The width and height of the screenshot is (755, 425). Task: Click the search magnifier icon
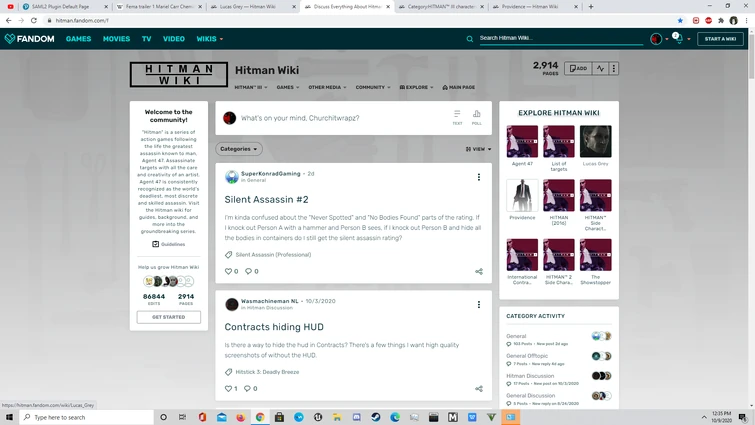pos(469,39)
